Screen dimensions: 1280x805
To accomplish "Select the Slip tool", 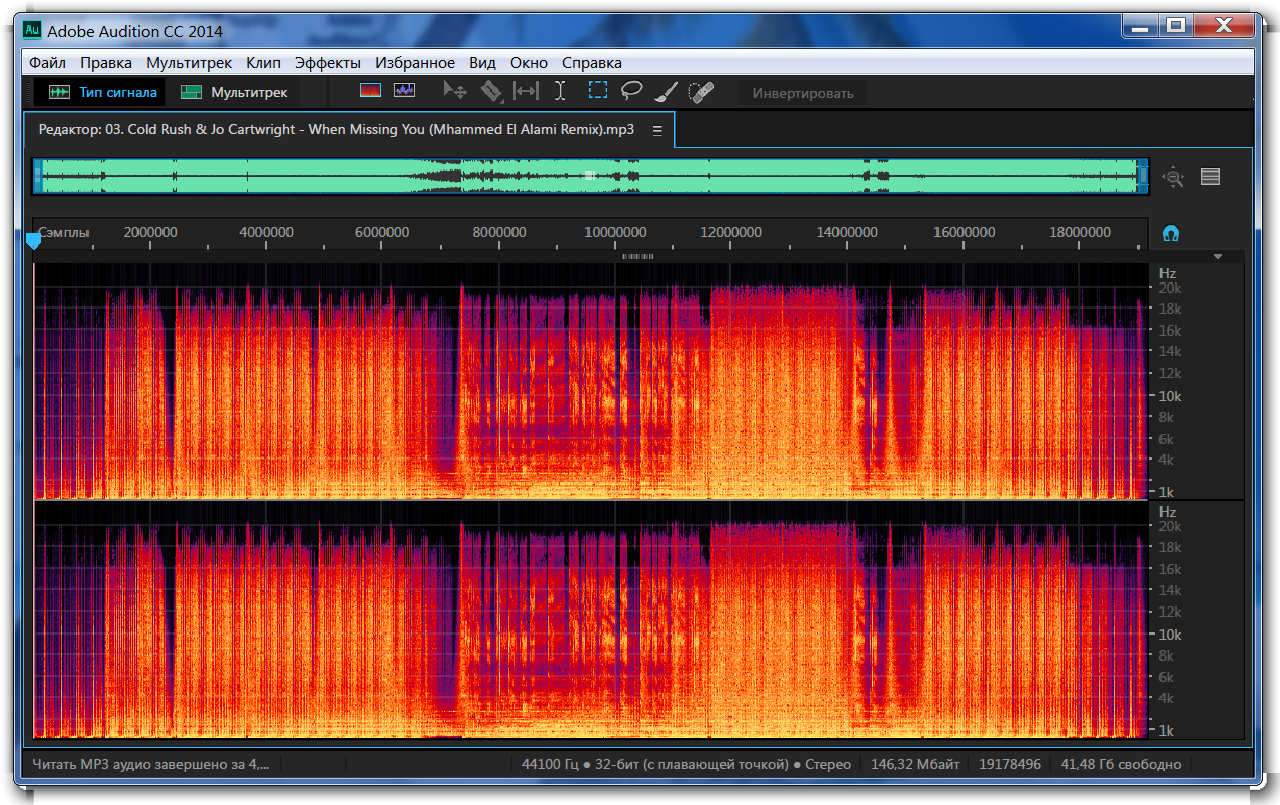I will 525,91.
